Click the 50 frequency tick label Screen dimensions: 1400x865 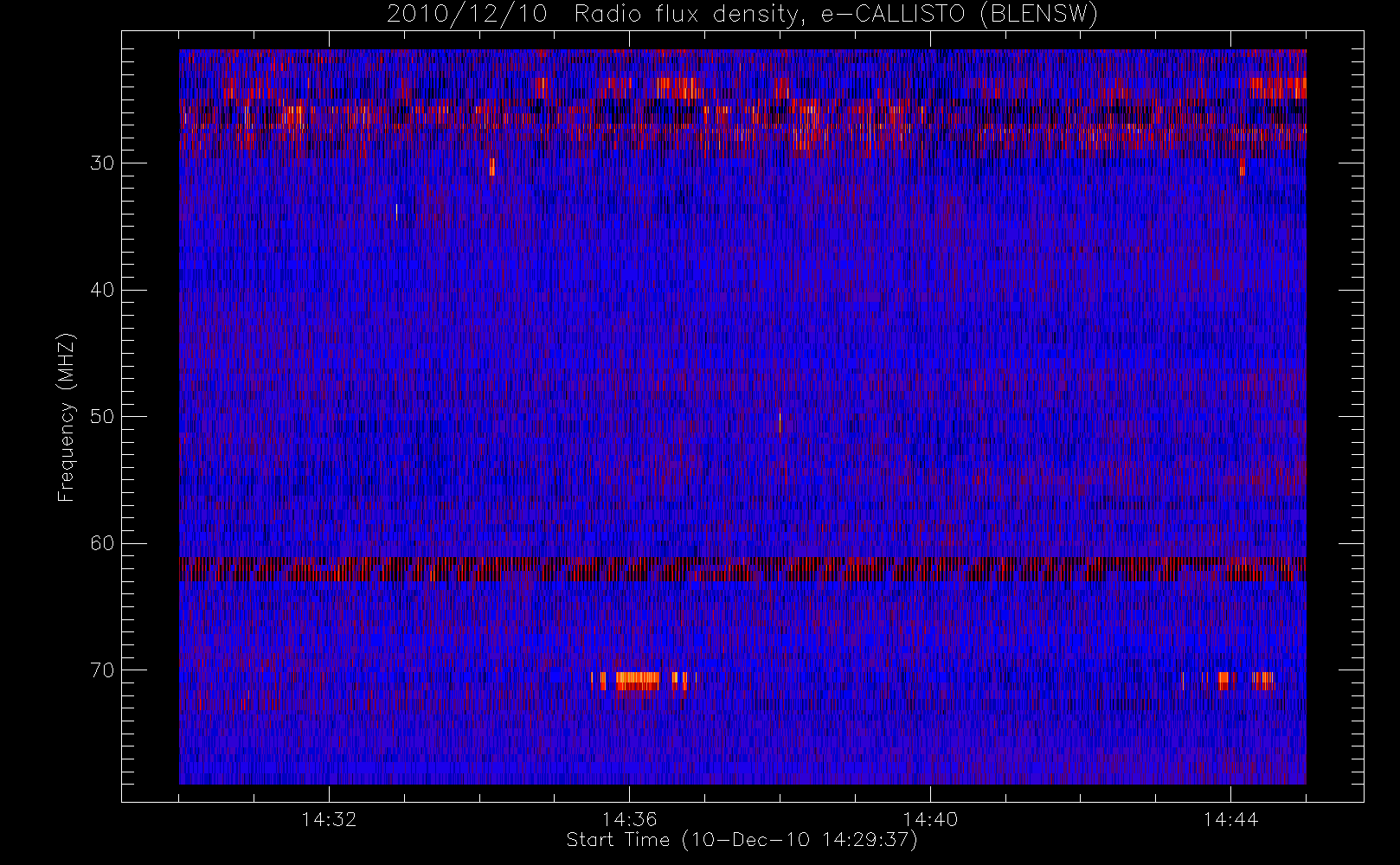102,417
